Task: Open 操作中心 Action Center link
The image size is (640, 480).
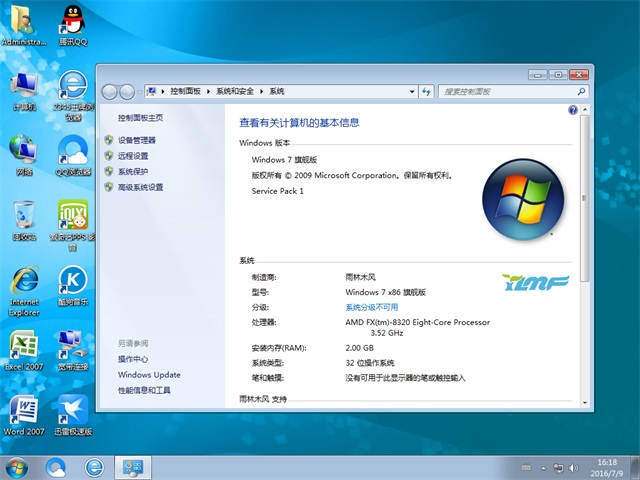Action: 133,359
